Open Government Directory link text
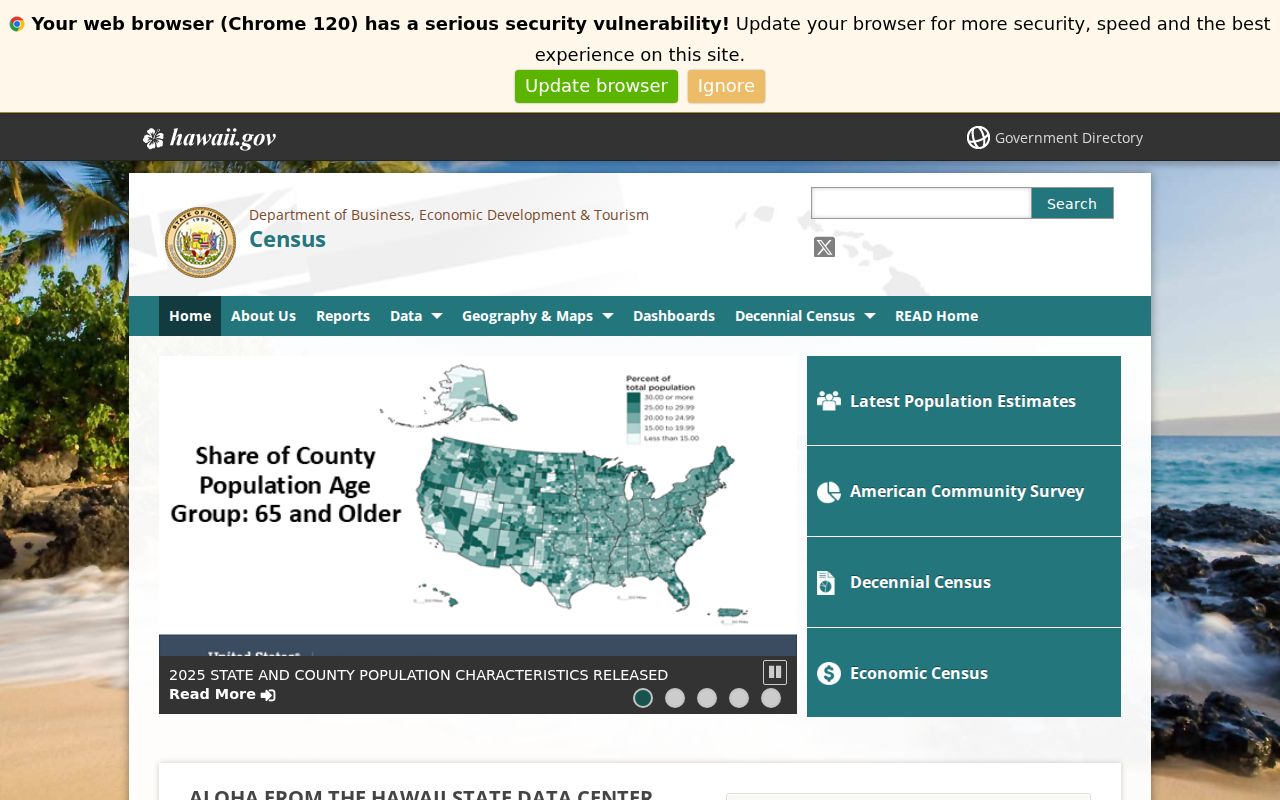The image size is (1280, 800). coord(1069,138)
